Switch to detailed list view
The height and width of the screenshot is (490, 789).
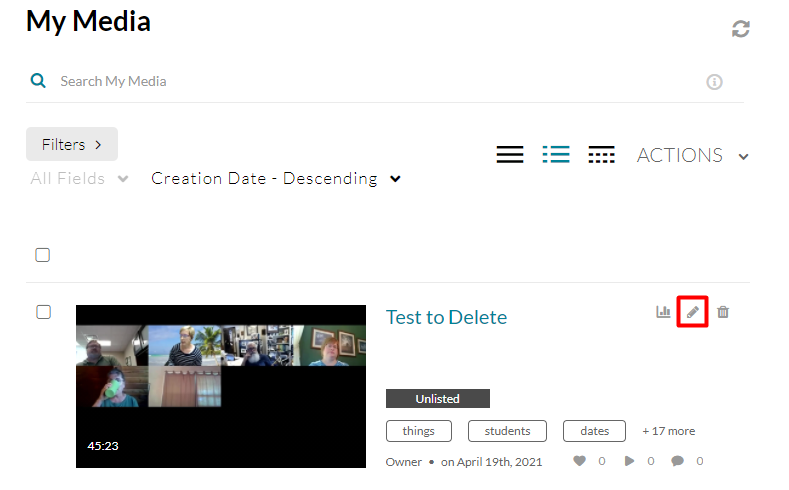click(x=556, y=155)
